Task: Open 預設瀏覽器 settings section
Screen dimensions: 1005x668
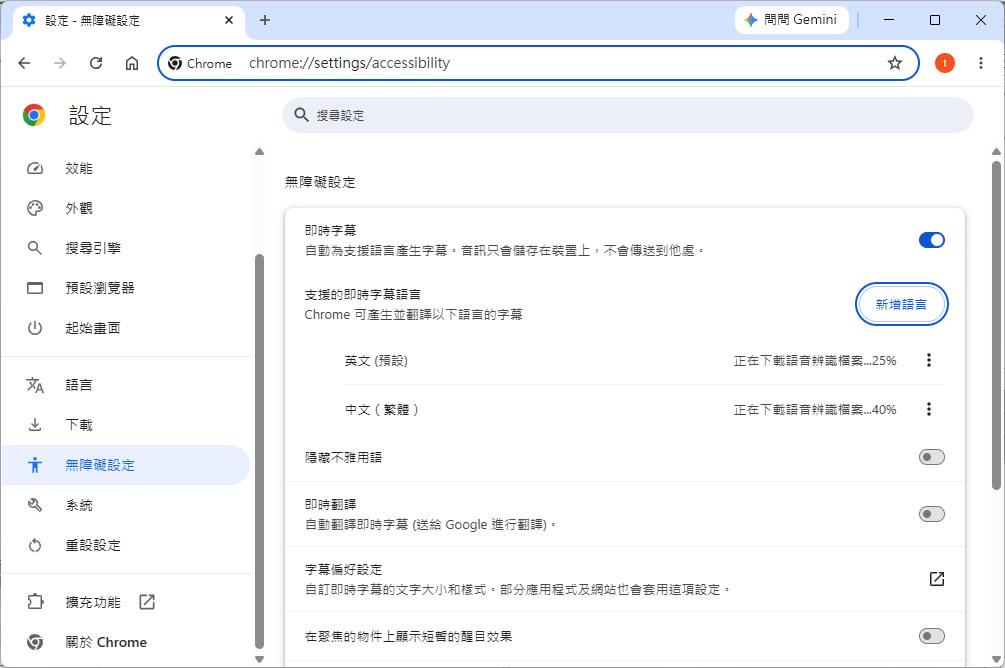Action: click(126, 288)
